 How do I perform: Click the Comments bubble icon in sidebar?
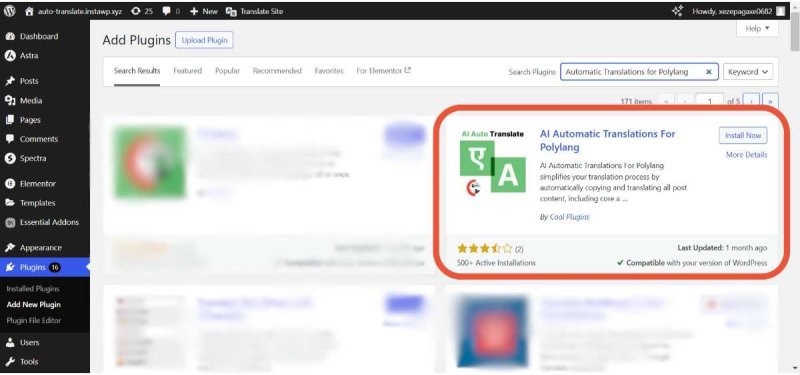tap(10, 139)
